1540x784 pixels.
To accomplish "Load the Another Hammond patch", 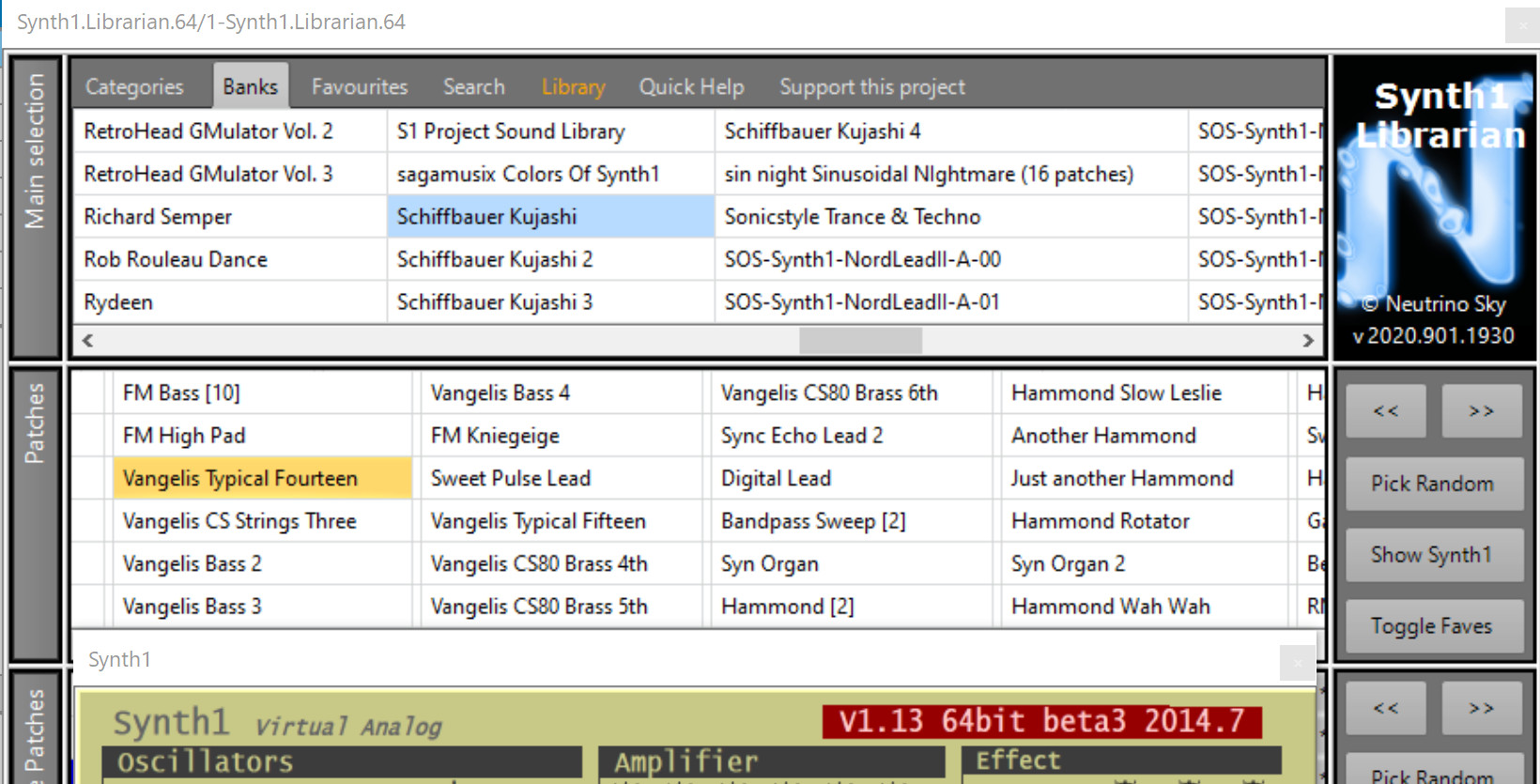I will [x=1145, y=437].
